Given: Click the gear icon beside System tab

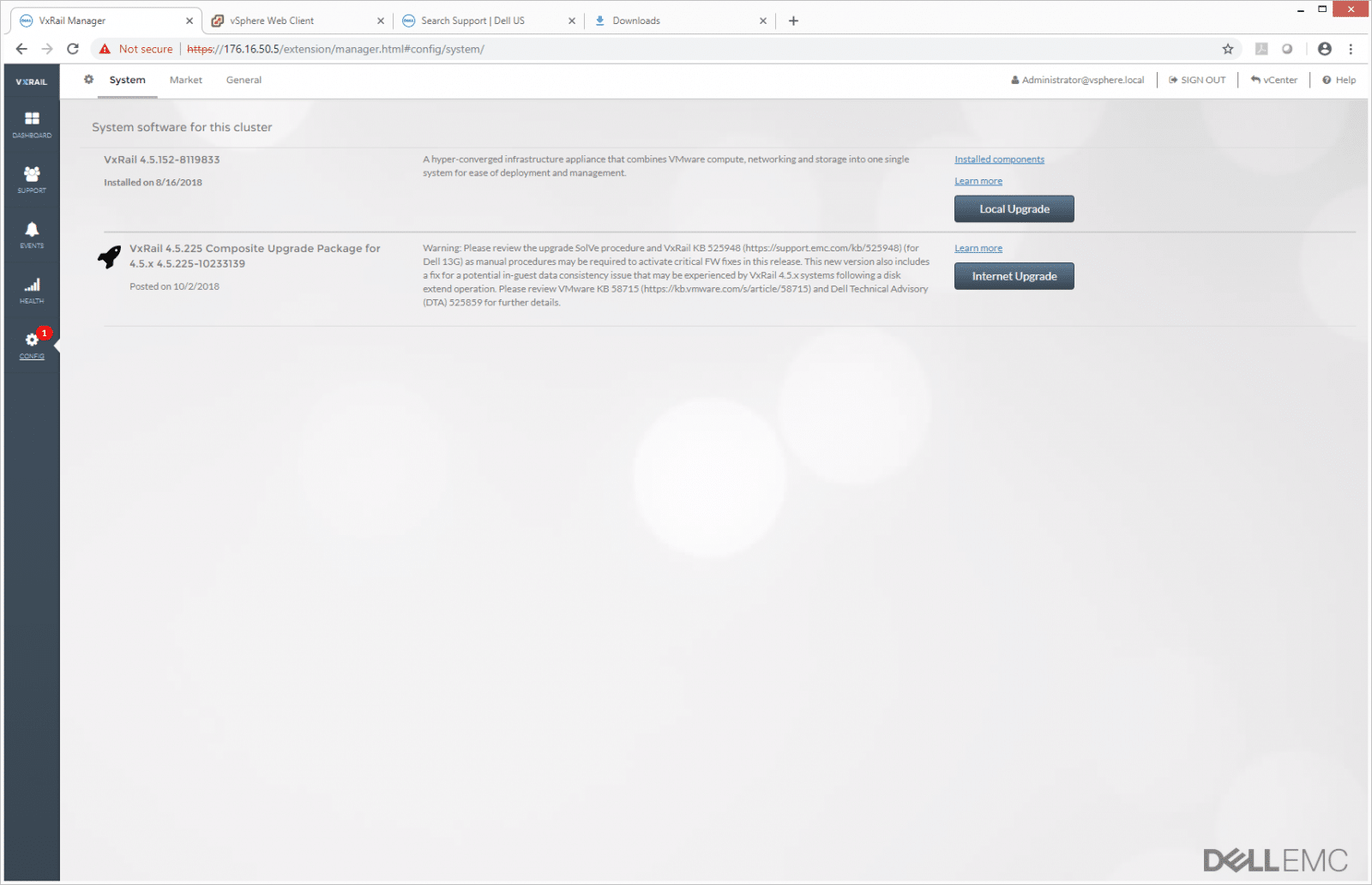Looking at the screenshot, I should click(88, 80).
